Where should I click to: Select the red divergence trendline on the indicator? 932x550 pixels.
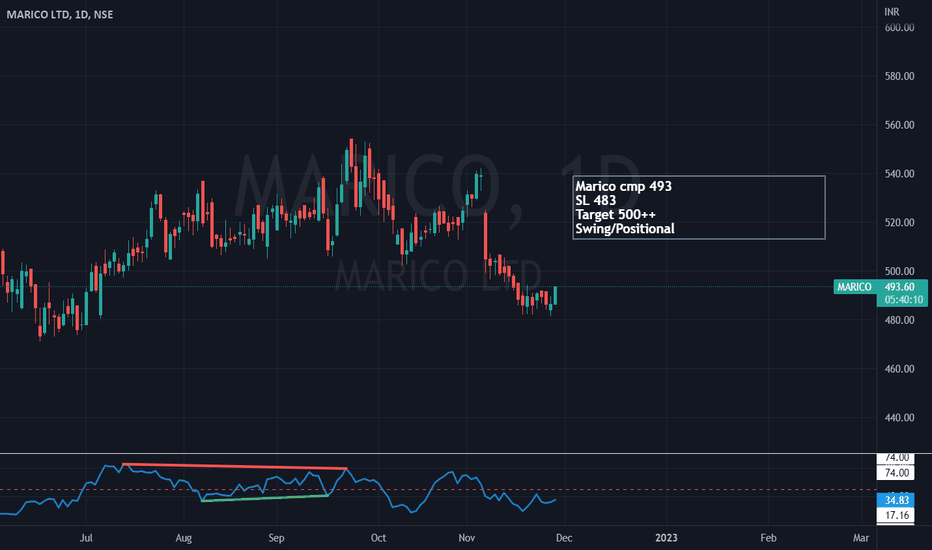click(x=234, y=466)
